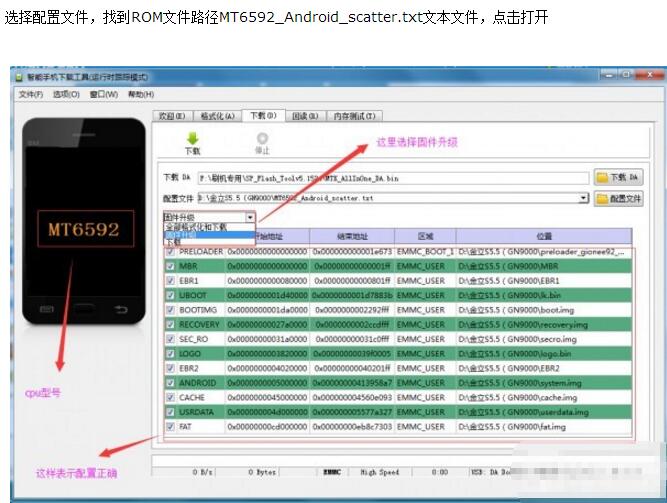Click the logo.bin location cell
This screenshot has height=503, width=667.
pos(544,353)
